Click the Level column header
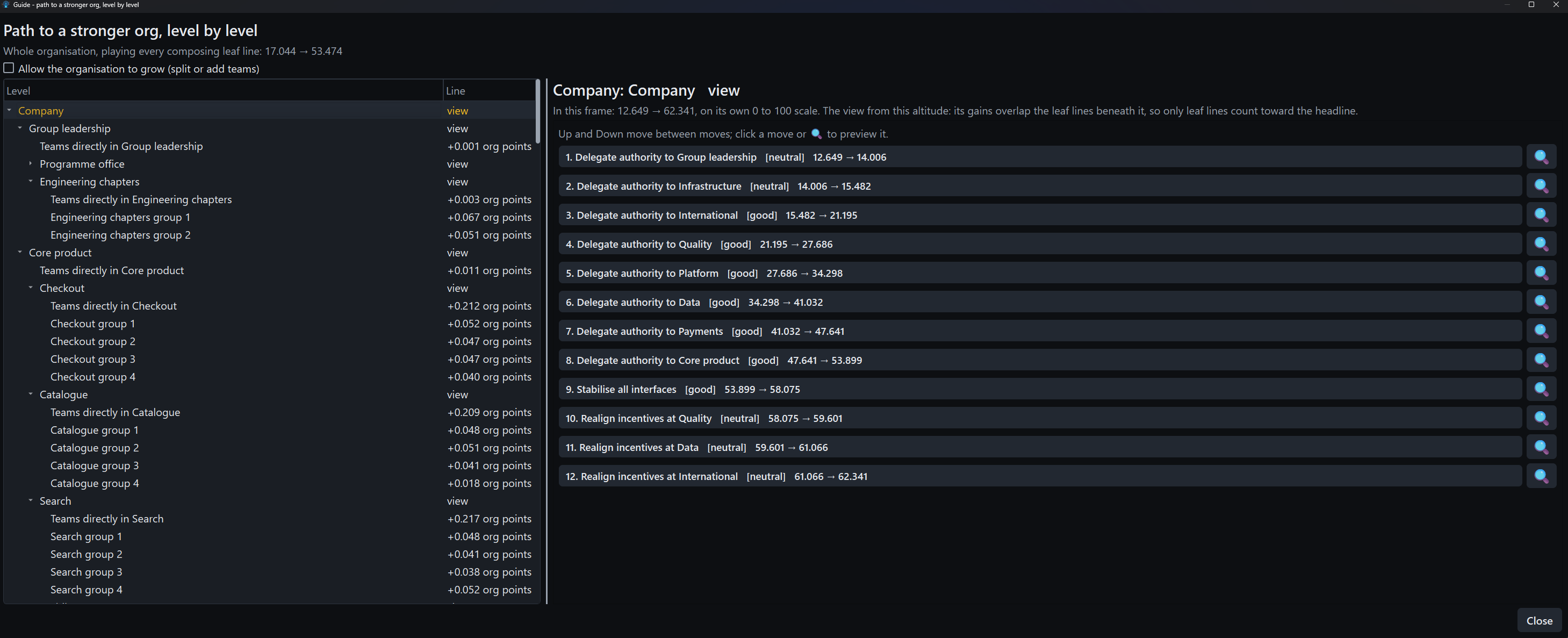This screenshot has height=638, width=1568. pos(224,91)
